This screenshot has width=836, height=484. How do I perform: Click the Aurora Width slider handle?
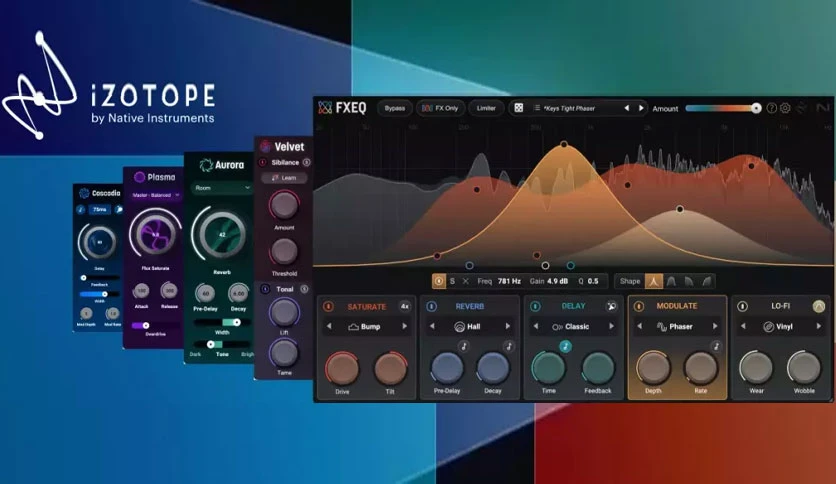click(236, 322)
